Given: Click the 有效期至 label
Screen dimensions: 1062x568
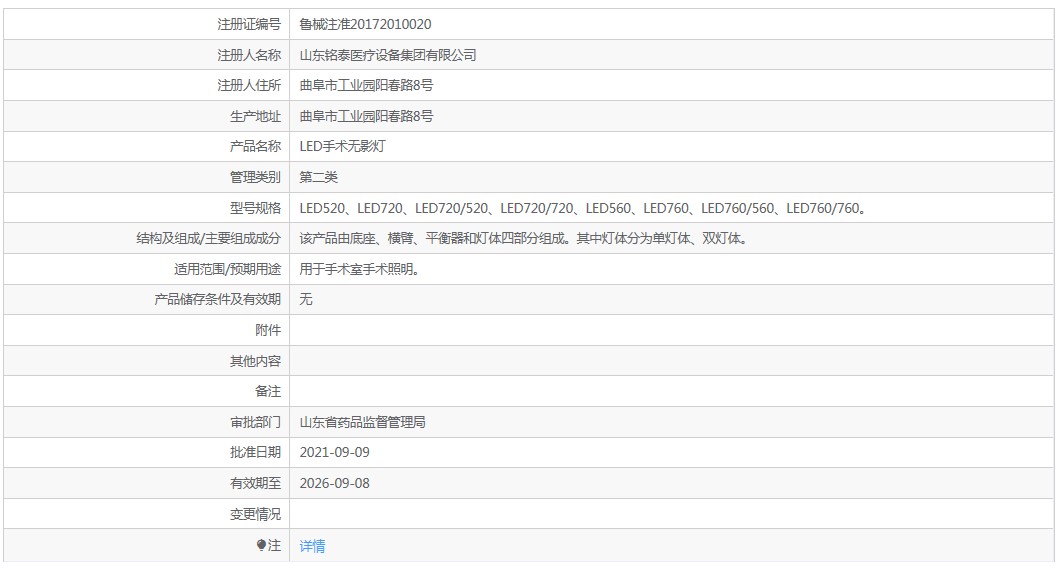Looking at the screenshot, I should click(255, 483).
